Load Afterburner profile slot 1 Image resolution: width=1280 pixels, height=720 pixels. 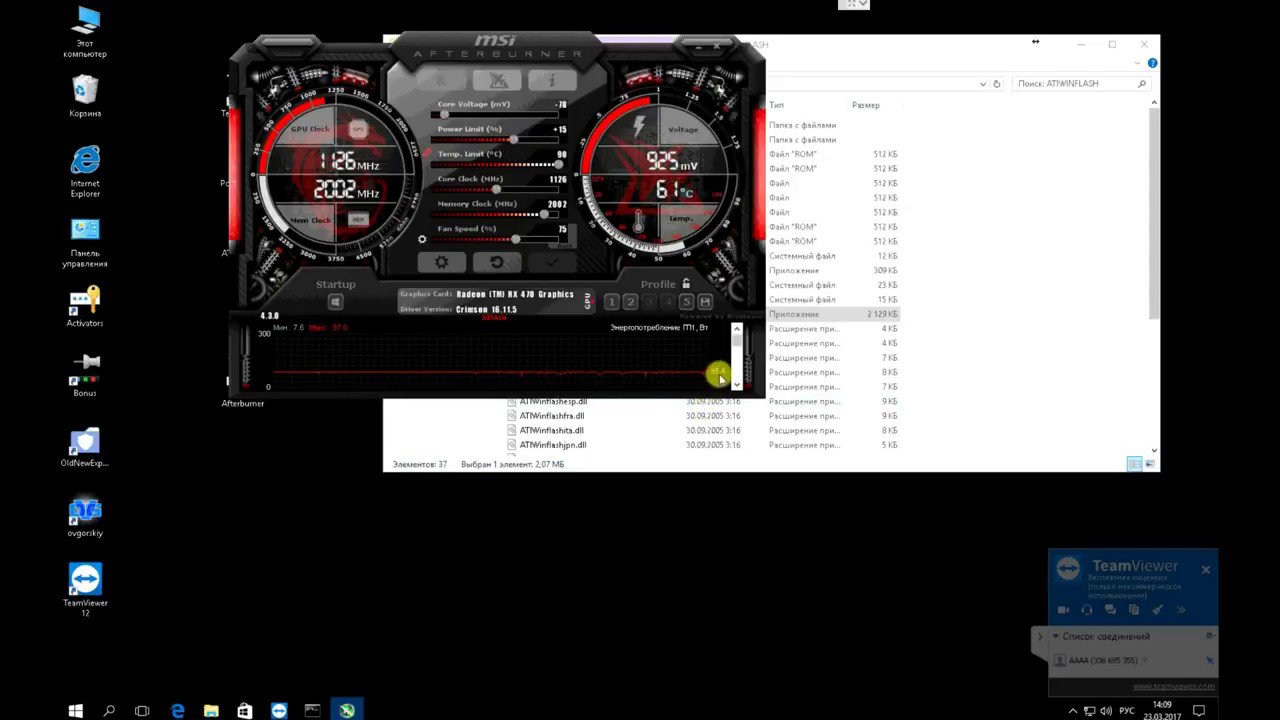(x=612, y=302)
